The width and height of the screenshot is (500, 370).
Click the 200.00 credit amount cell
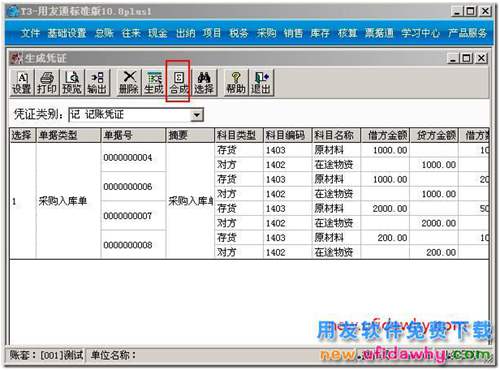pos(434,252)
